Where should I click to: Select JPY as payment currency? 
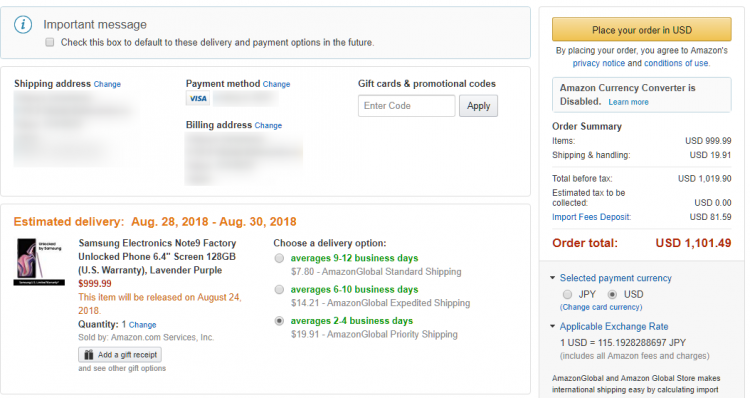click(567, 294)
